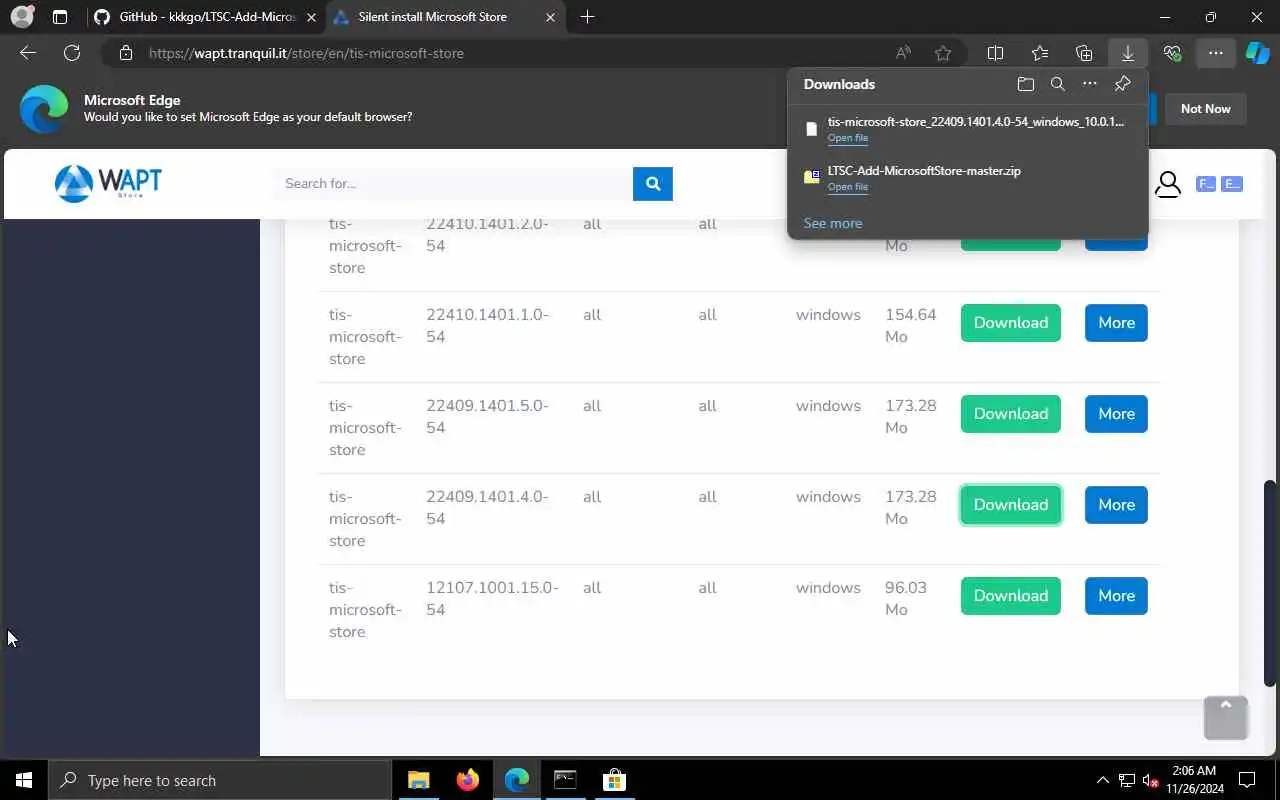The image size is (1280, 800).
Task: Toggle the Downloads toolbar button
Action: coord(1128,53)
